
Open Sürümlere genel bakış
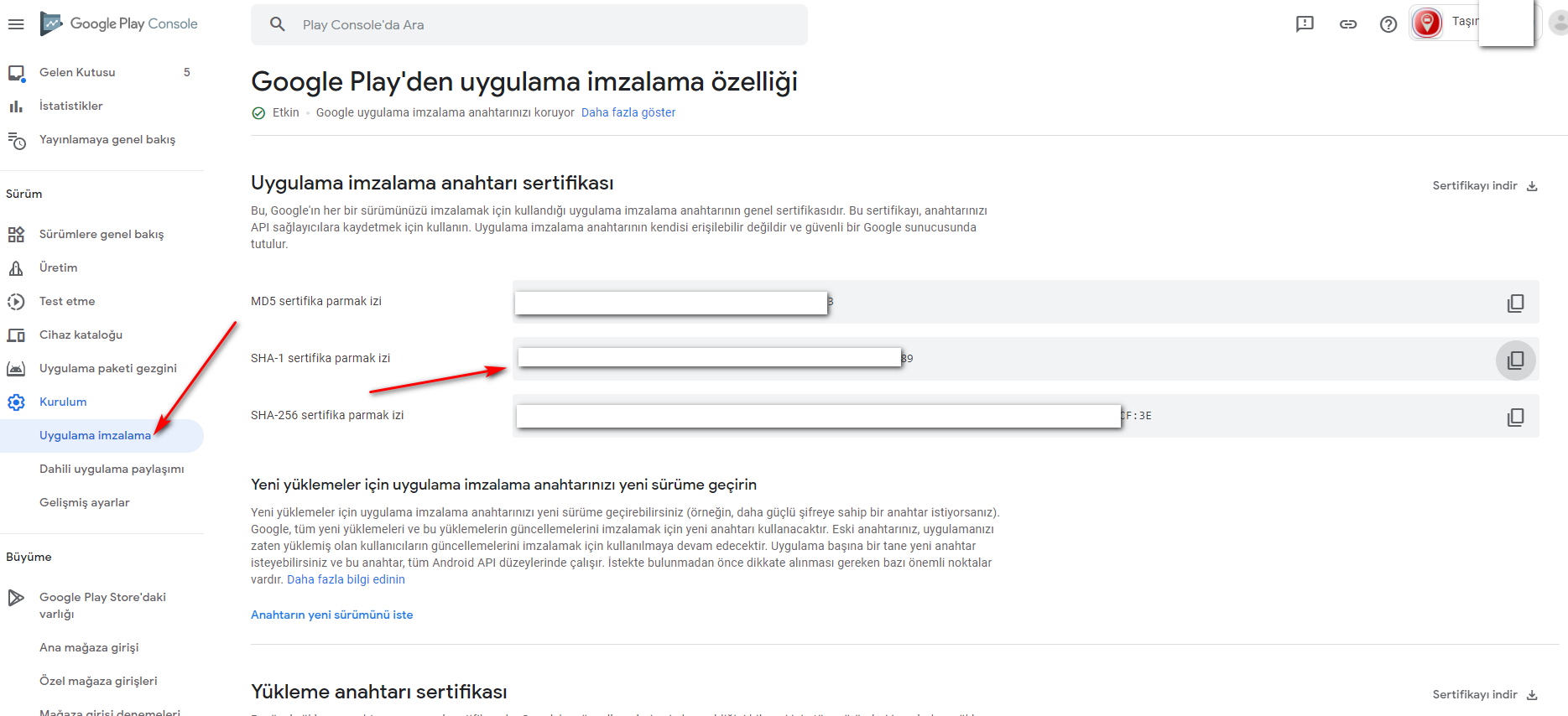pos(102,234)
